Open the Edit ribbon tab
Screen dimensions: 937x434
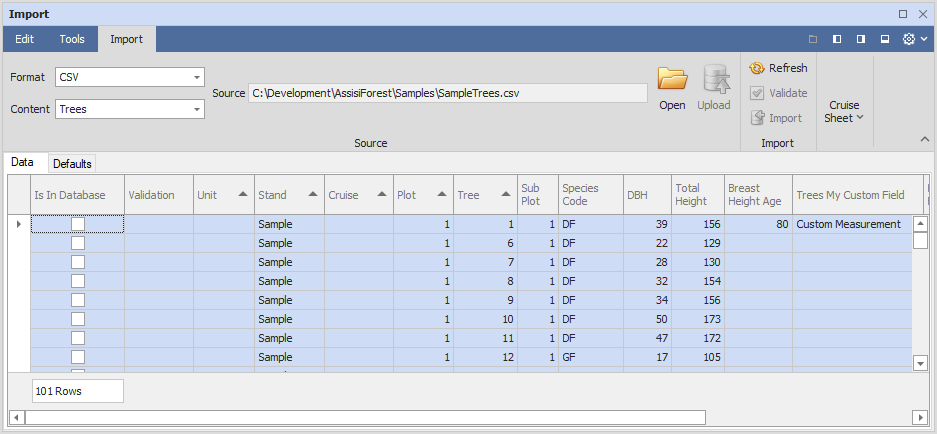click(x=25, y=39)
